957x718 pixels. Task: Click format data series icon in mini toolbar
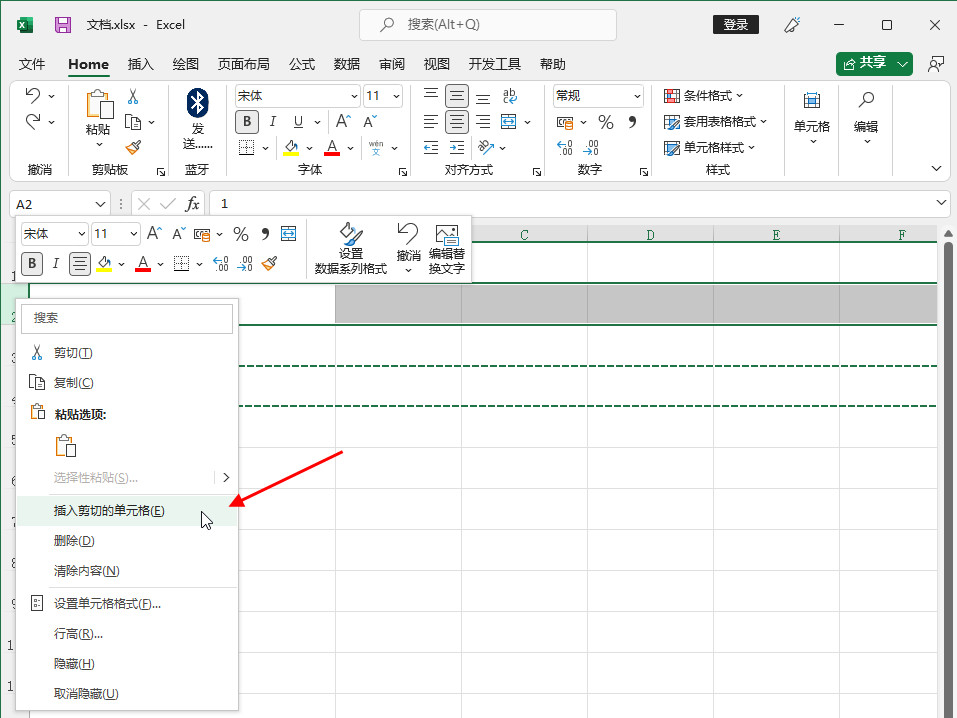coord(351,233)
